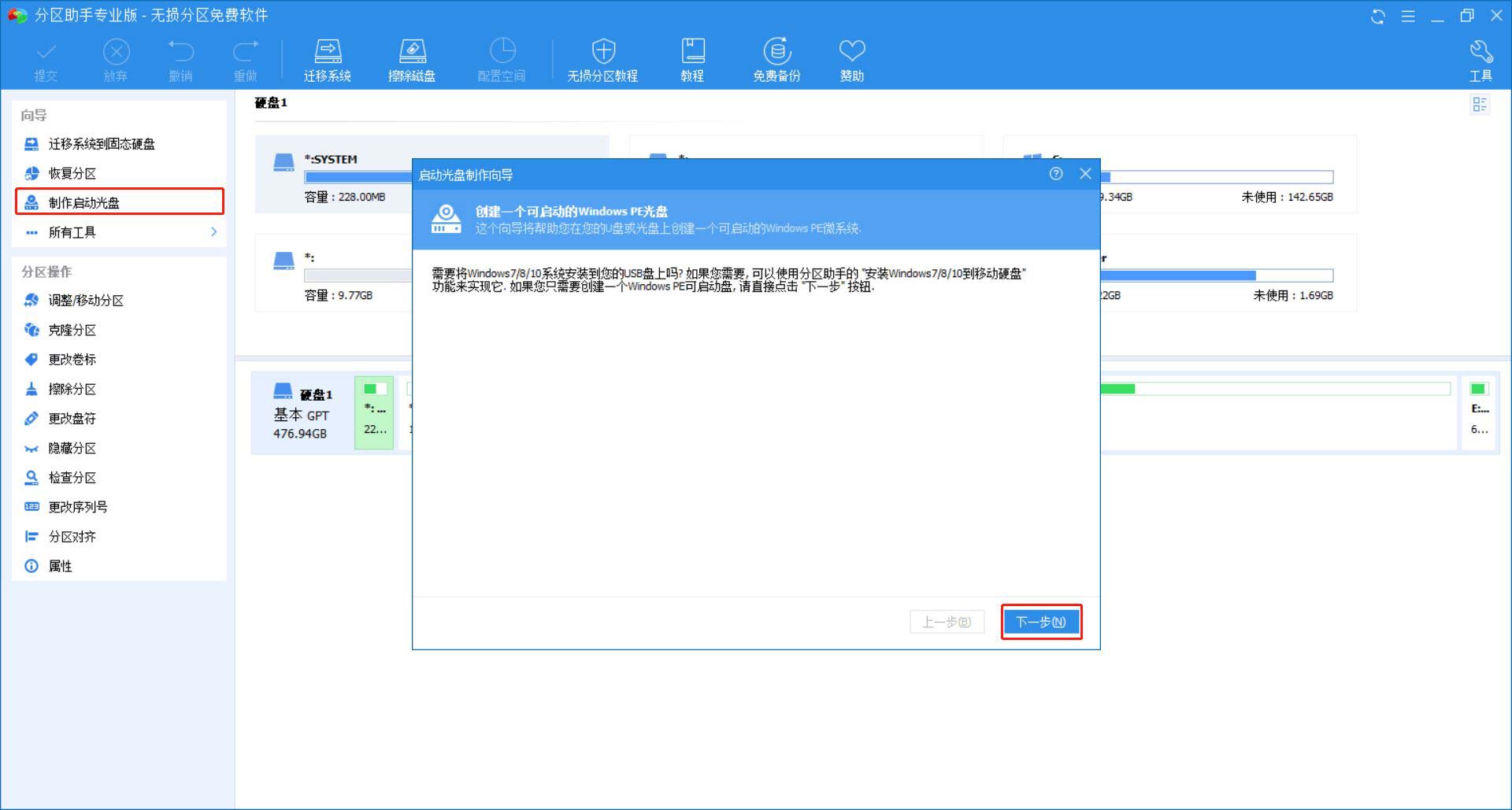This screenshot has height=810, width=1512.
Task: Click the 无损分区教程 icon
Action: 603,59
